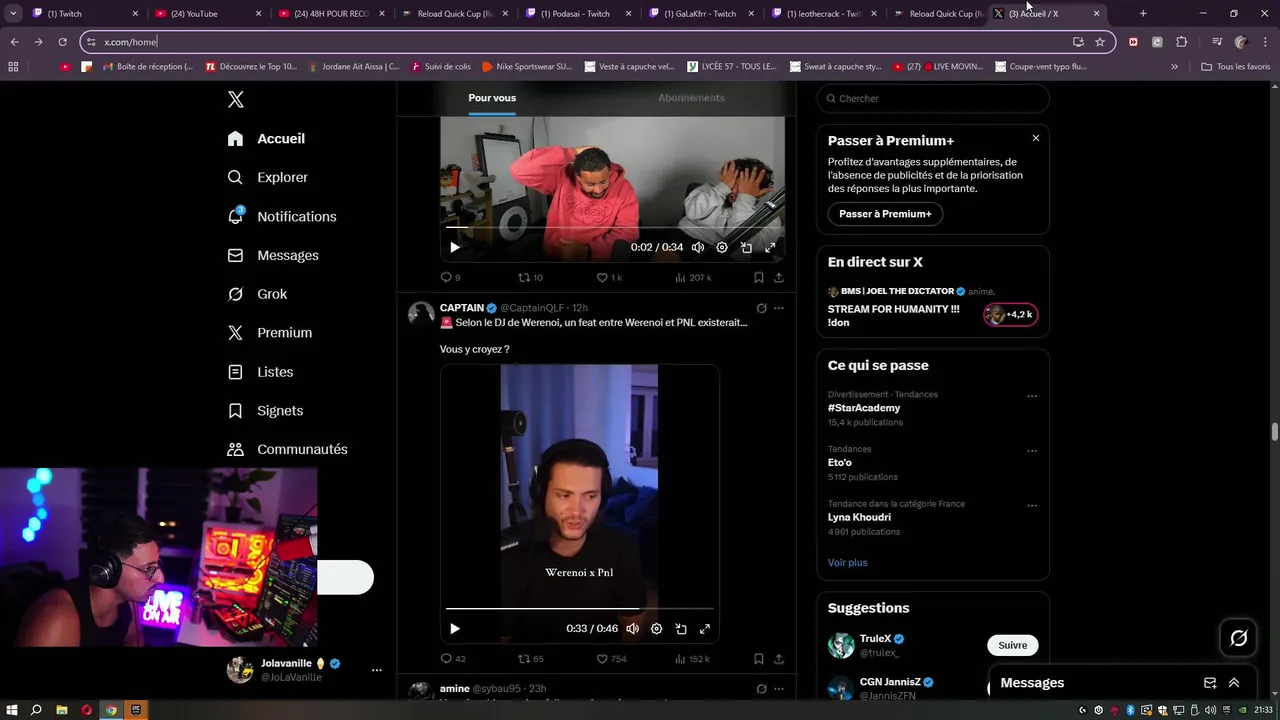Click the Passer à Premium+ button
The width and height of the screenshot is (1280, 720).
[885, 214]
